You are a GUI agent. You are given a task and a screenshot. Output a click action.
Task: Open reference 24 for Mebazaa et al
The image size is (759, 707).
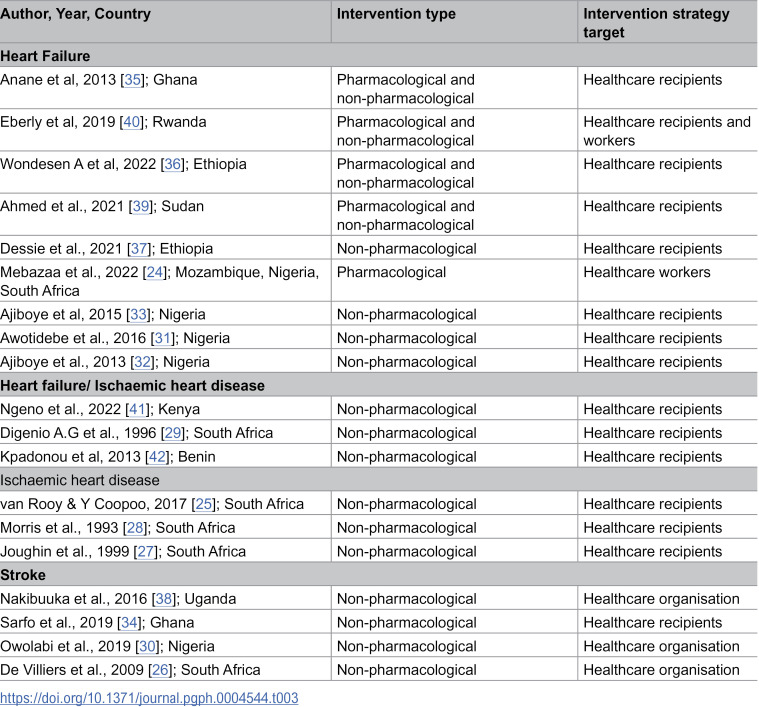pyautogui.click(x=155, y=272)
